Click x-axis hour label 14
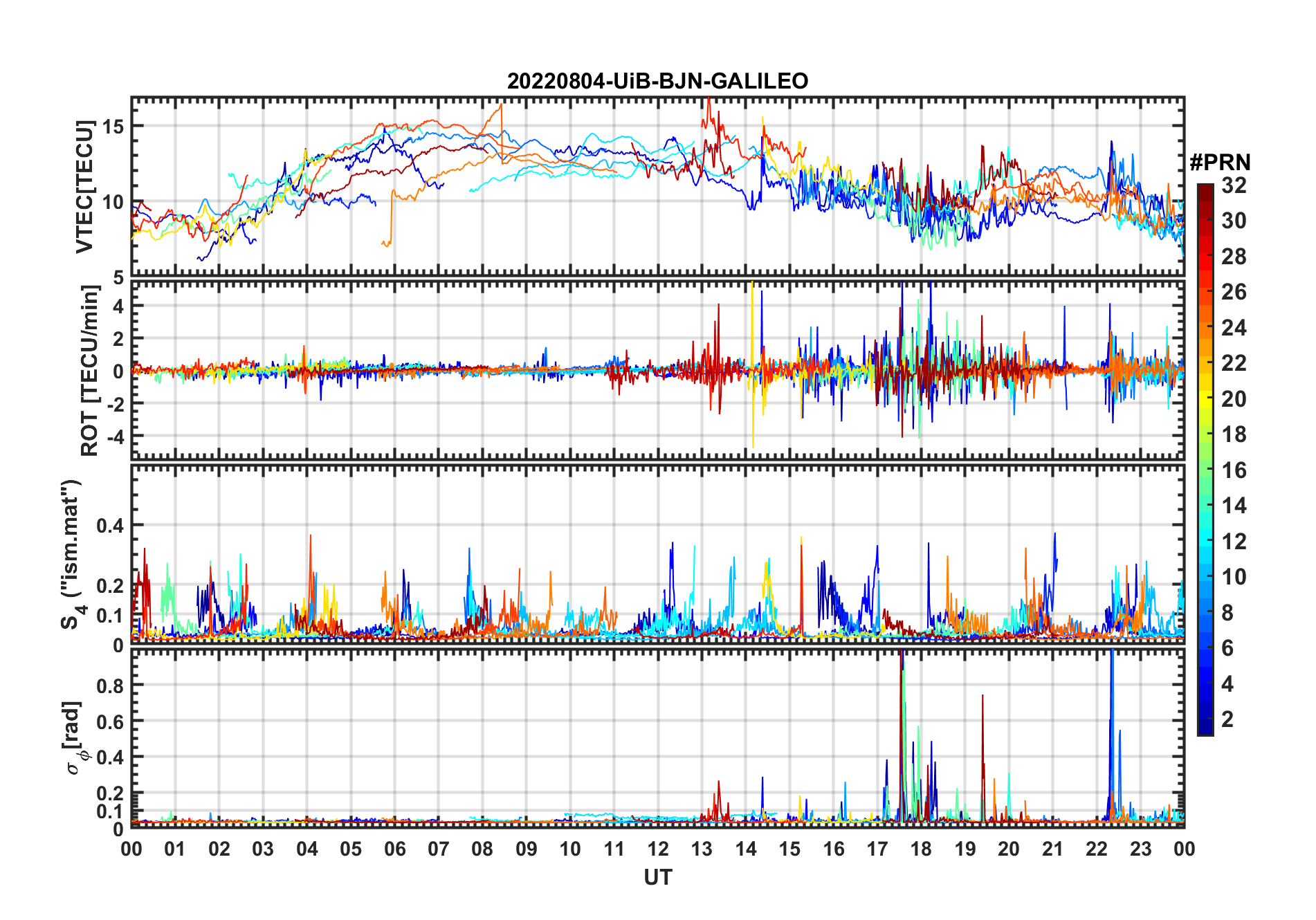 745,849
